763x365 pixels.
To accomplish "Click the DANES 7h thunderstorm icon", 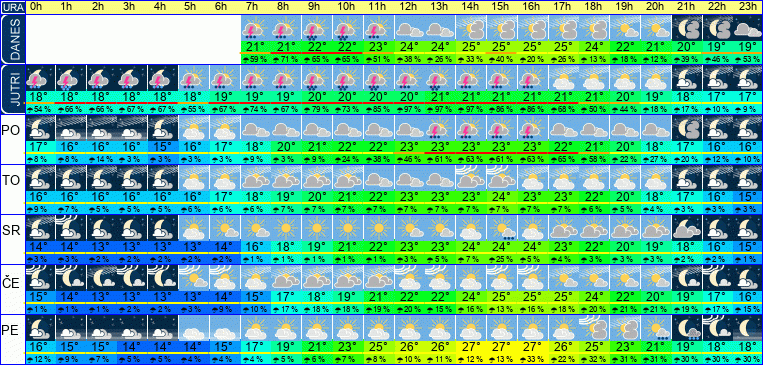I will [254, 29].
